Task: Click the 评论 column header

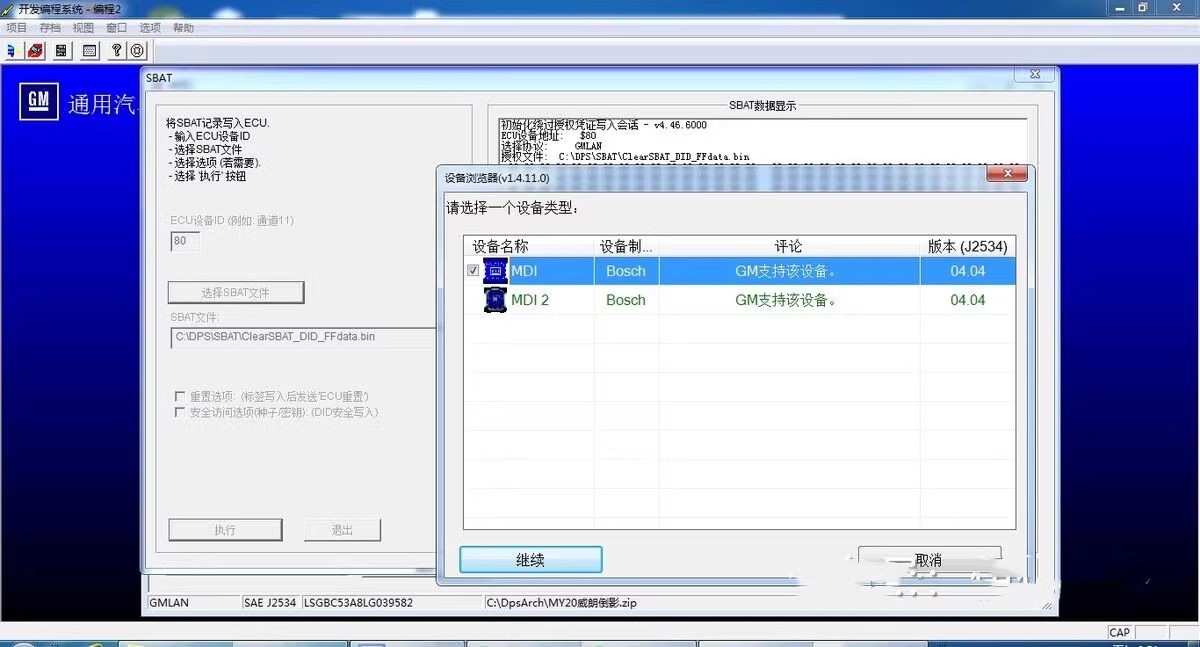Action: 789,246
